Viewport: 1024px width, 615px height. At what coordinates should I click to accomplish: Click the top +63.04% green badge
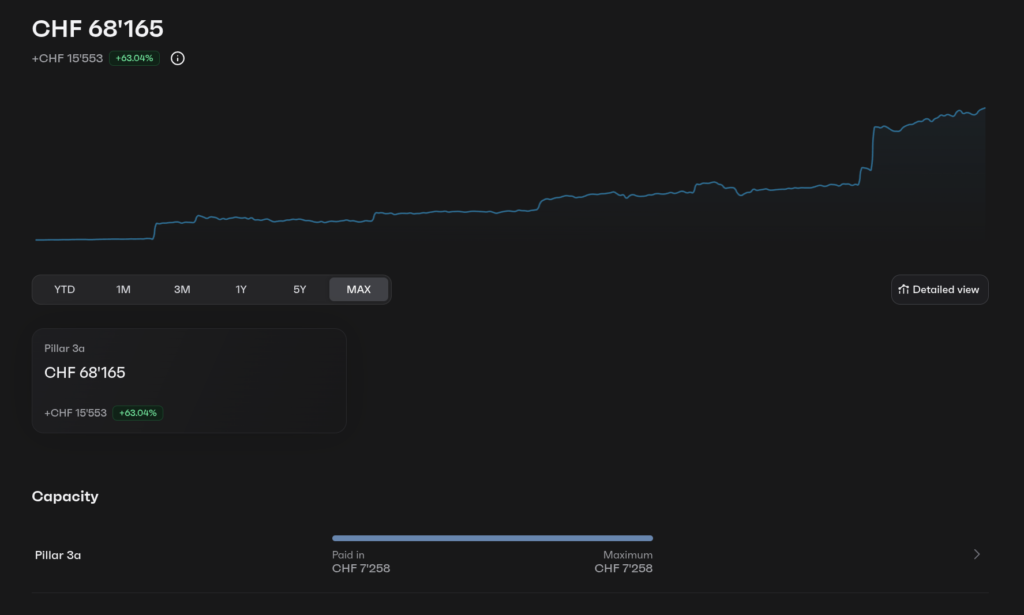click(135, 58)
